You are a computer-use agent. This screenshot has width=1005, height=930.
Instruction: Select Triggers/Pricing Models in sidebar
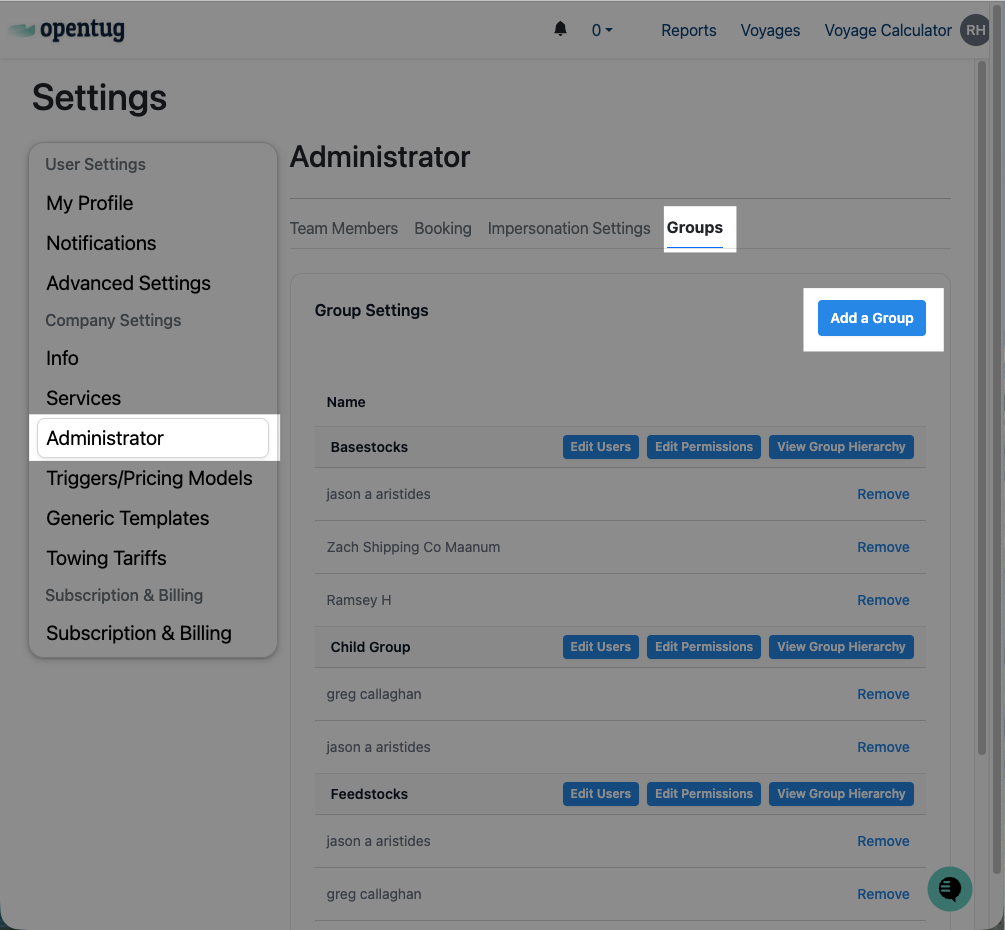click(x=149, y=478)
